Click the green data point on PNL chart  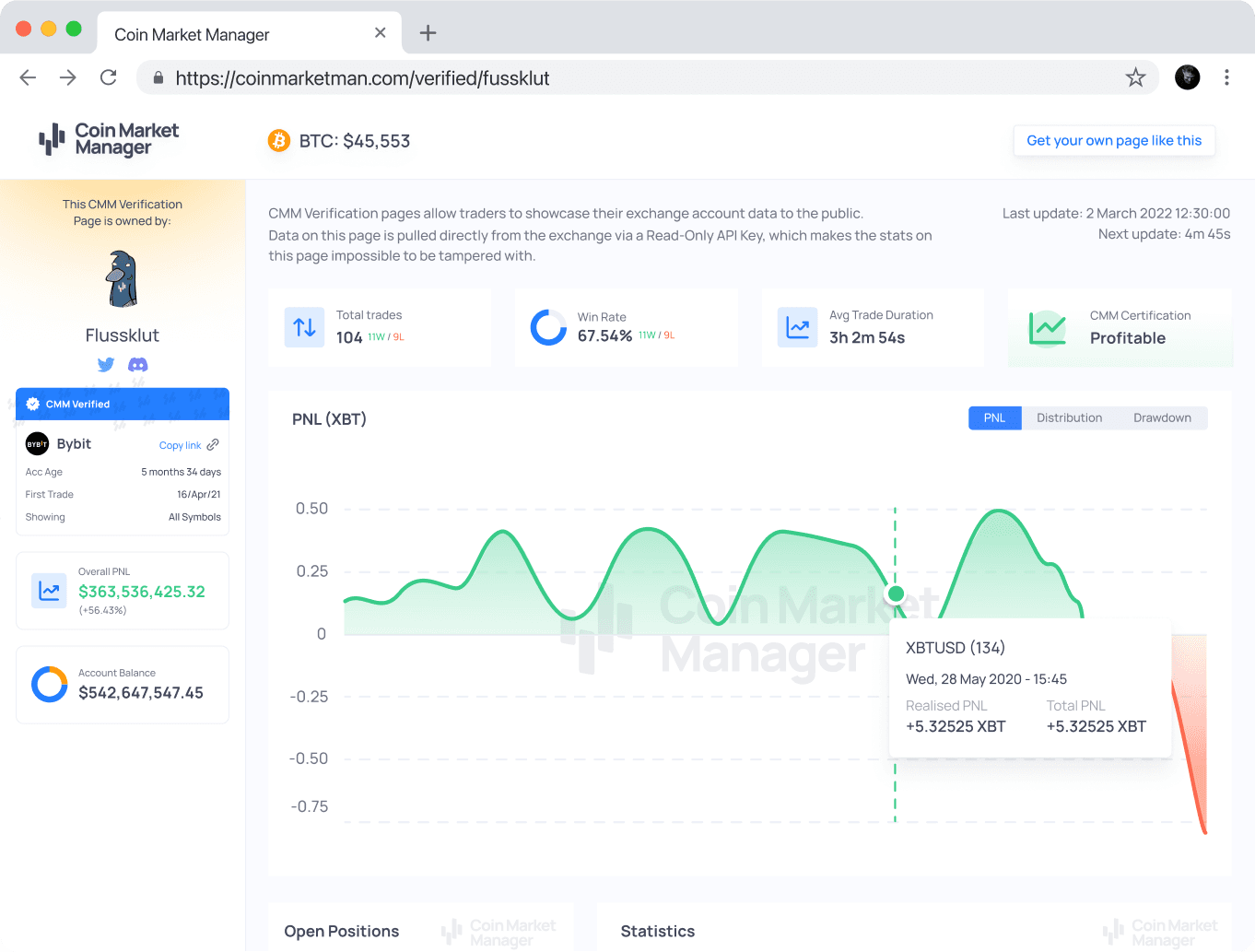point(895,594)
